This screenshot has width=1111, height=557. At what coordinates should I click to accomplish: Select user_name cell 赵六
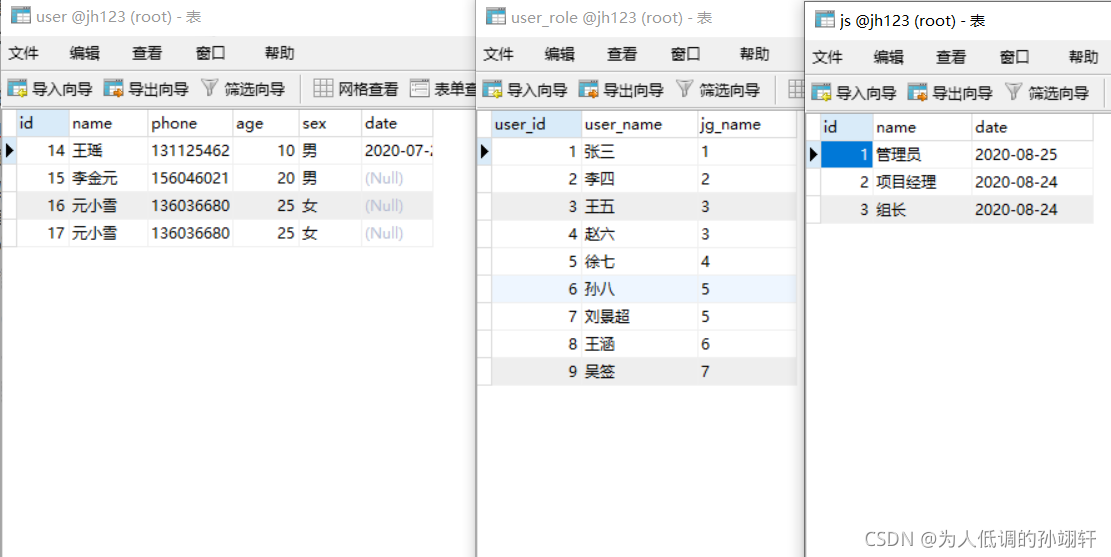[640, 234]
